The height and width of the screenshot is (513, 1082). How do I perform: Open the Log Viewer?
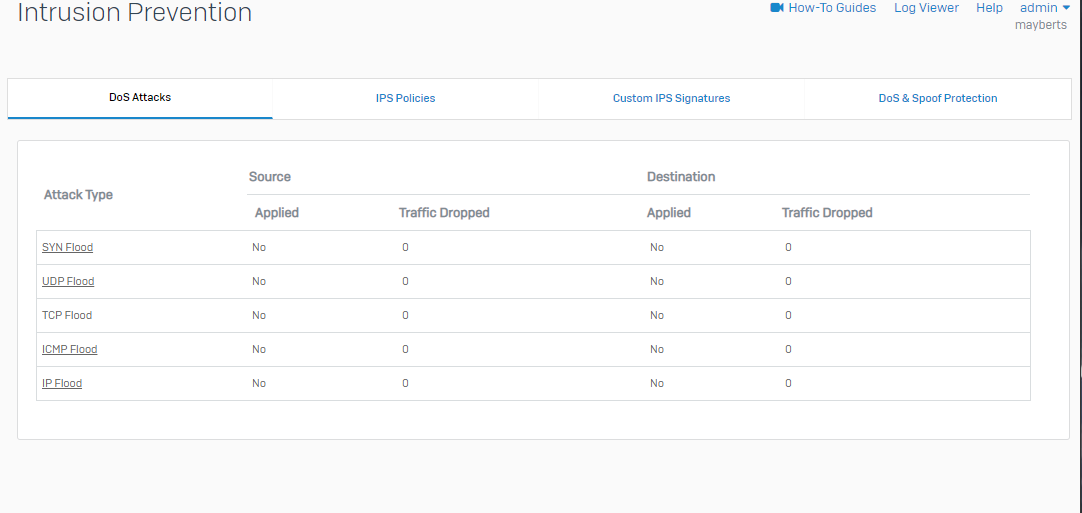(x=926, y=8)
